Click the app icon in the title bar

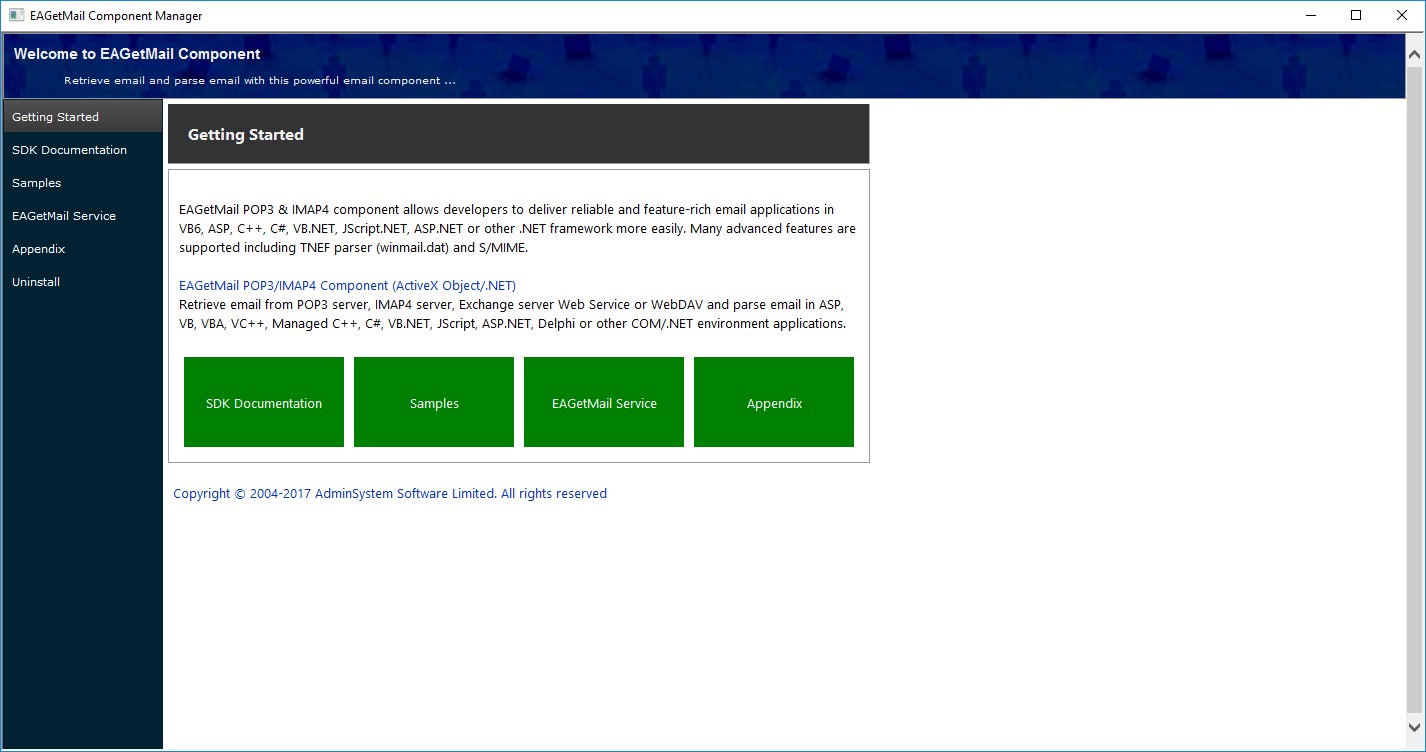[x=16, y=15]
